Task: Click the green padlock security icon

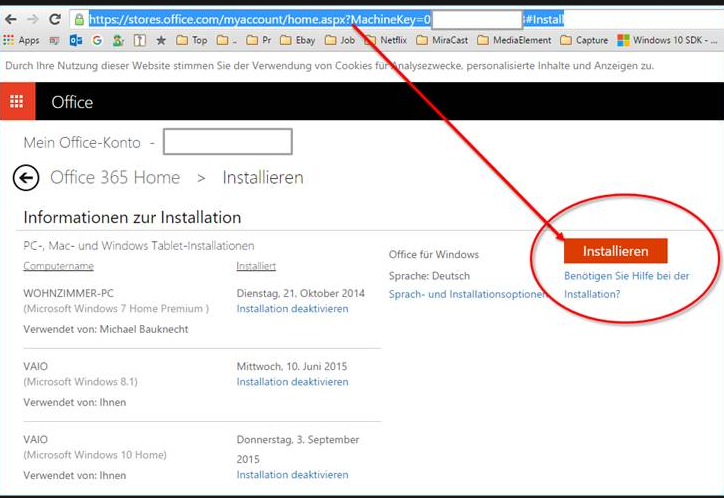Action: tap(79, 19)
